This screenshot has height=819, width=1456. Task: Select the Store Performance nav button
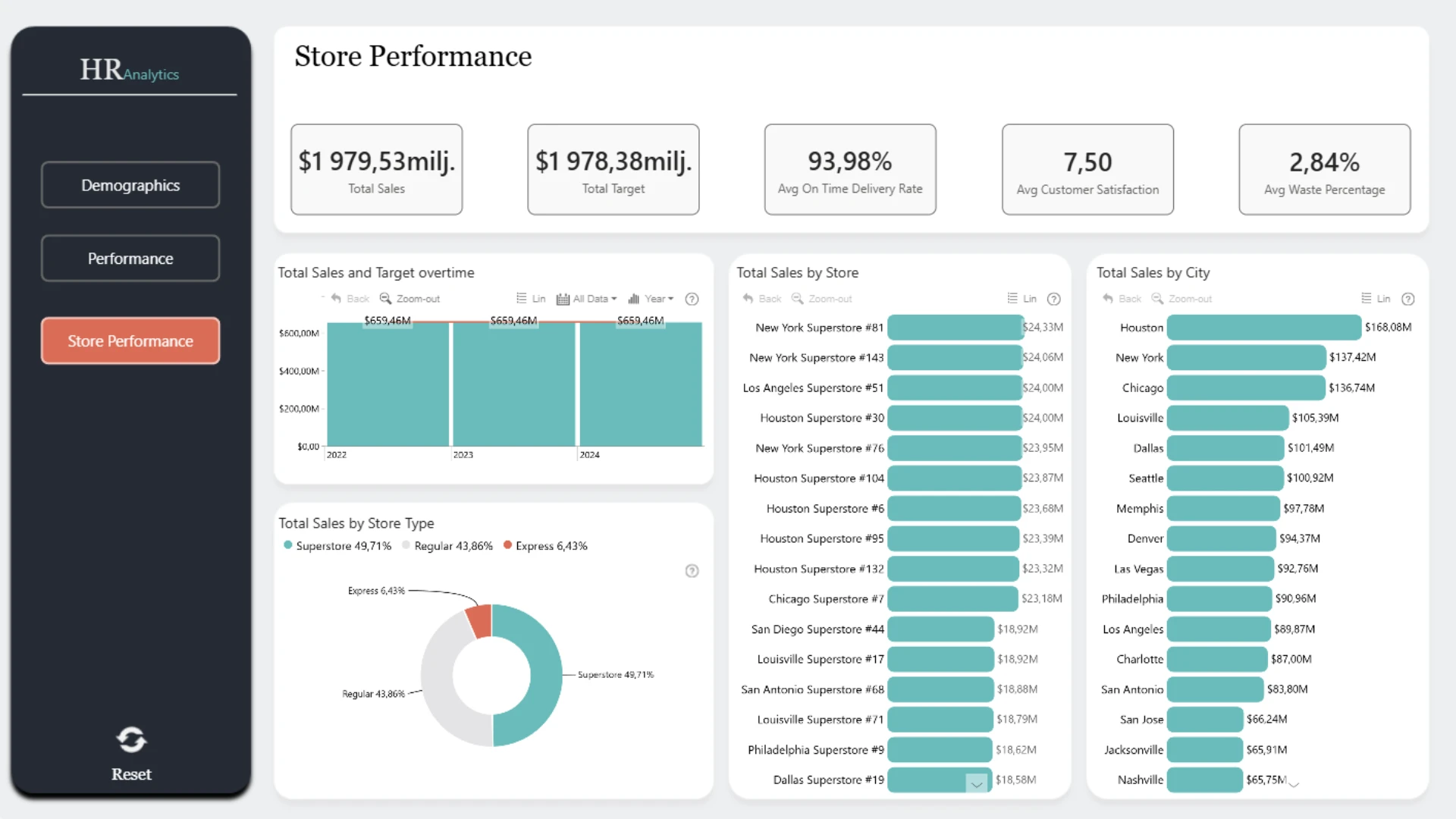pyautogui.click(x=130, y=341)
